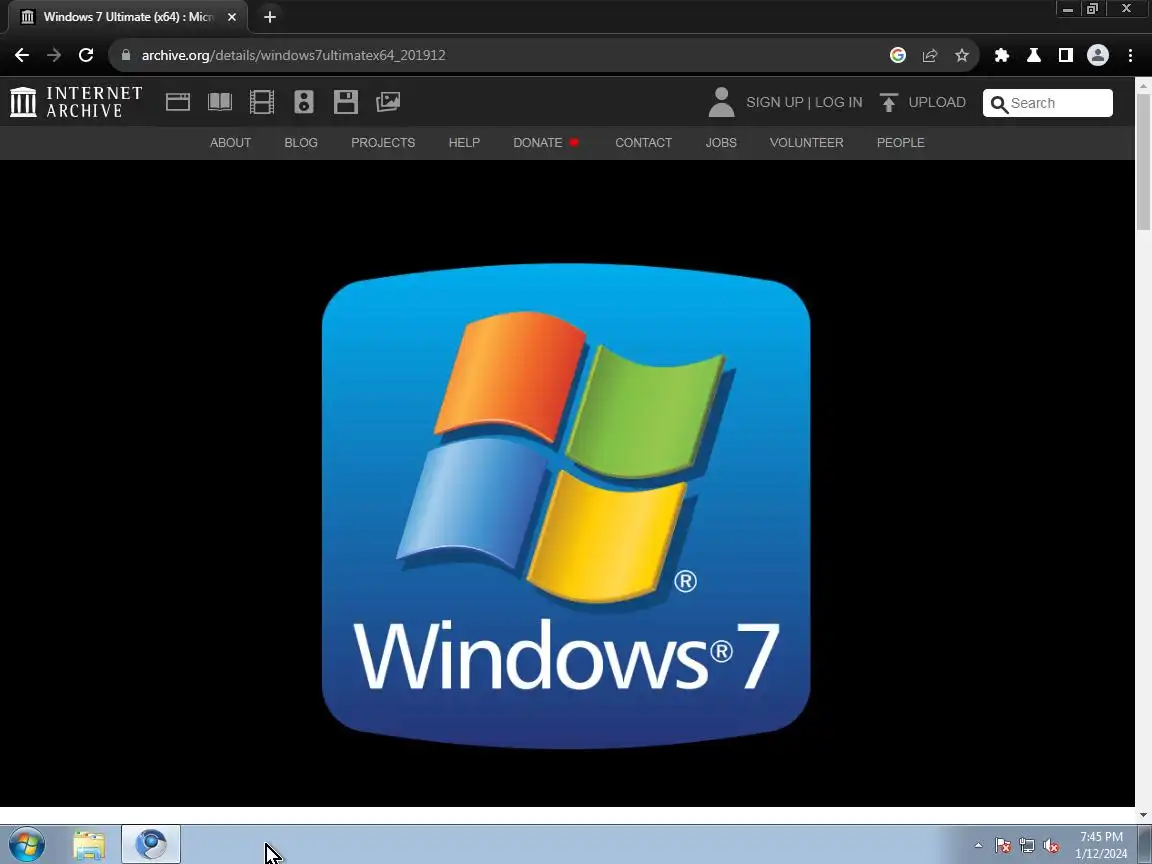Open the JOBS link
The height and width of the screenshot is (864, 1152).
tap(721, 143)
